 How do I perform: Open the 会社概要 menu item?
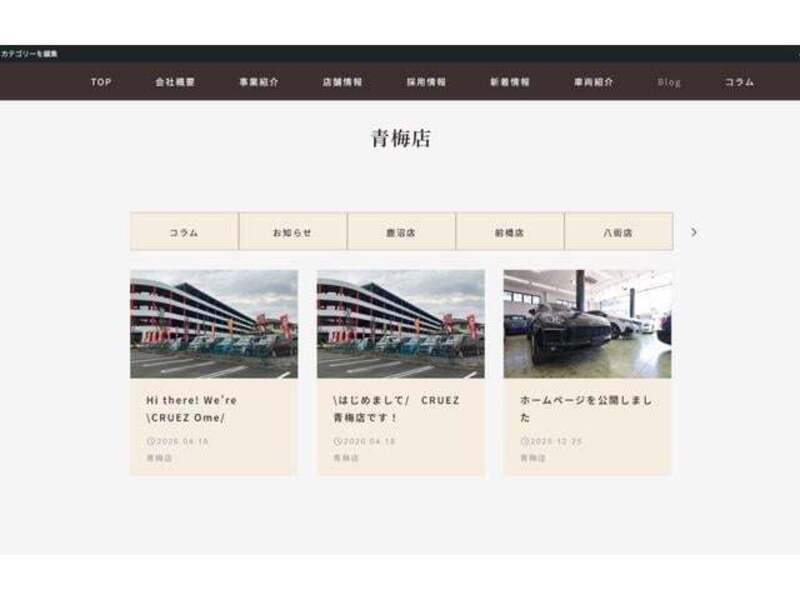[175, 82]
